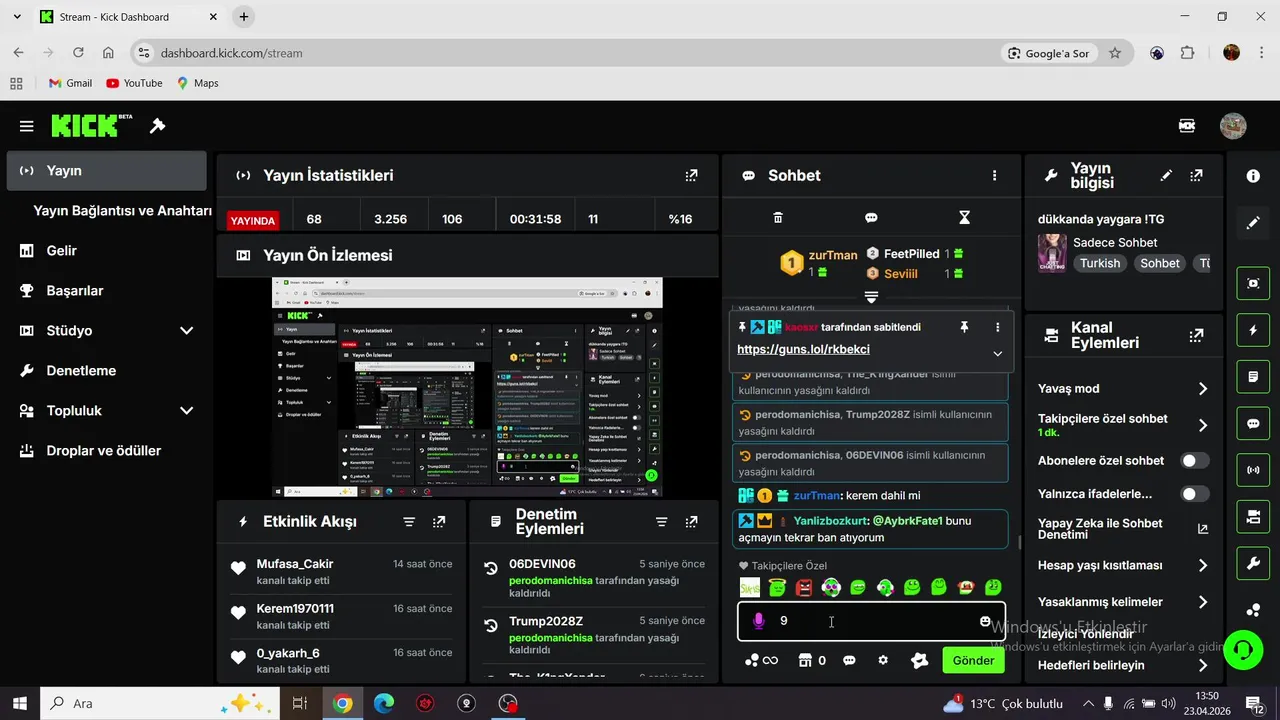Open Başarılar in the sidebar
This screenshot has height=720, width=1280.
(x=106, y=290)
